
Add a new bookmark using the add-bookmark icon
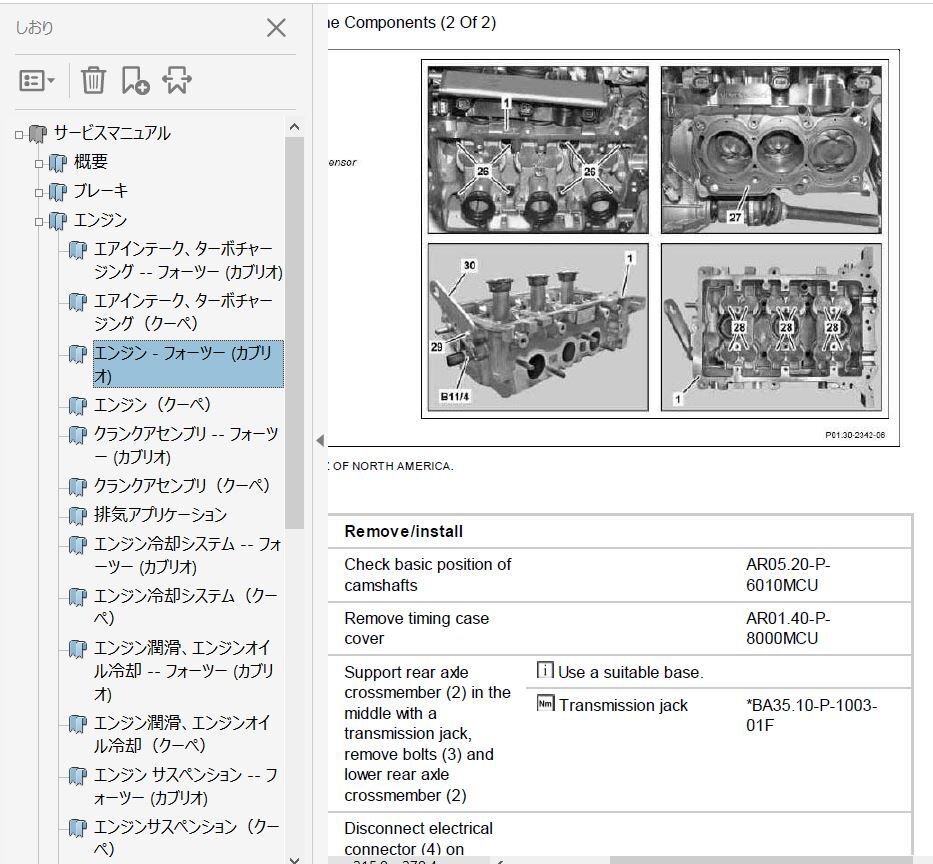coord(135,81)
